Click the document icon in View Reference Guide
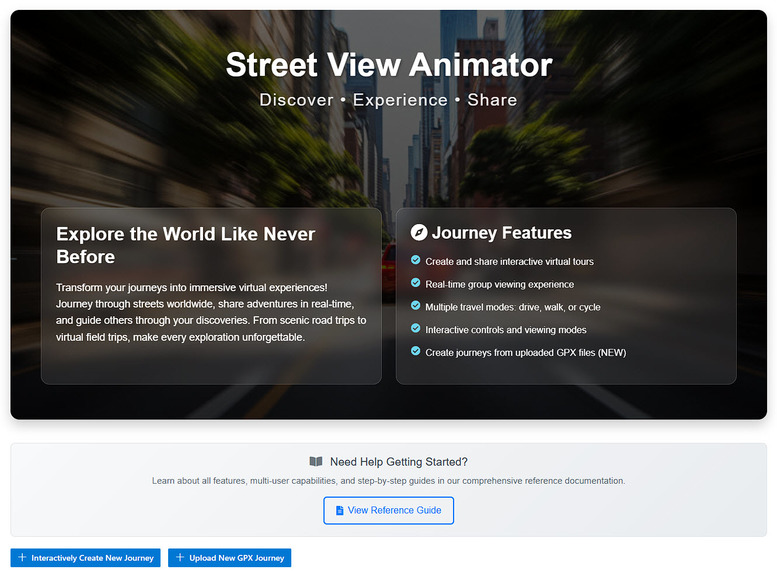This screenshot has height=573, width=777. (339, 511)
